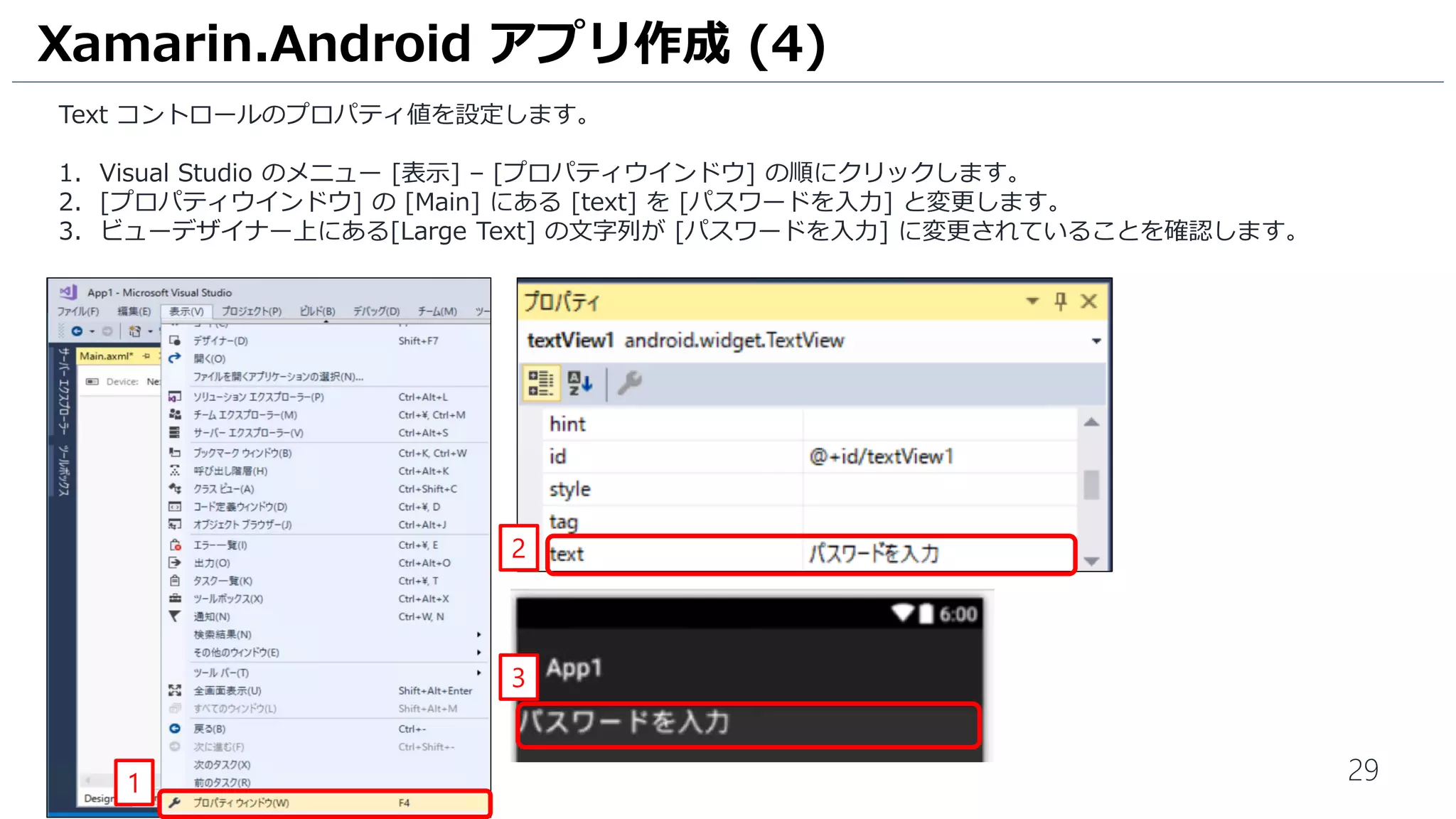Screen dimensions: 1456x819
Task: Expand 検索結果(N) submenu
Action: 326,634
